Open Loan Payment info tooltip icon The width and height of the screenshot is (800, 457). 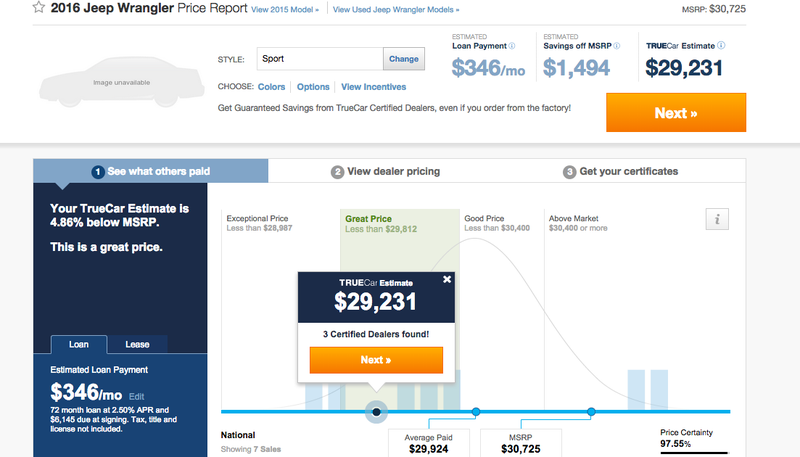point(512,46)
